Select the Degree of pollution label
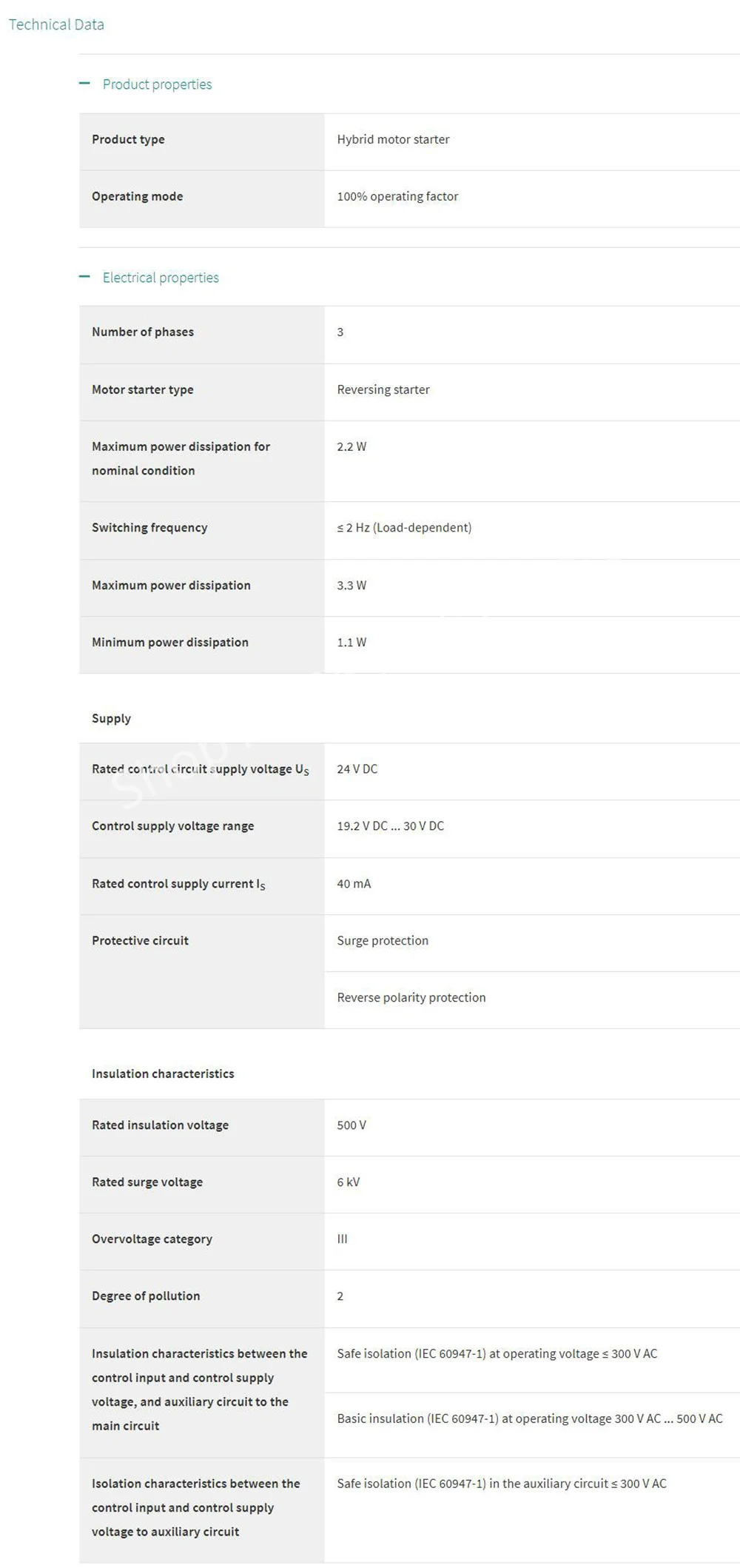This screenshot has height=1568, width=740. 146,1296
